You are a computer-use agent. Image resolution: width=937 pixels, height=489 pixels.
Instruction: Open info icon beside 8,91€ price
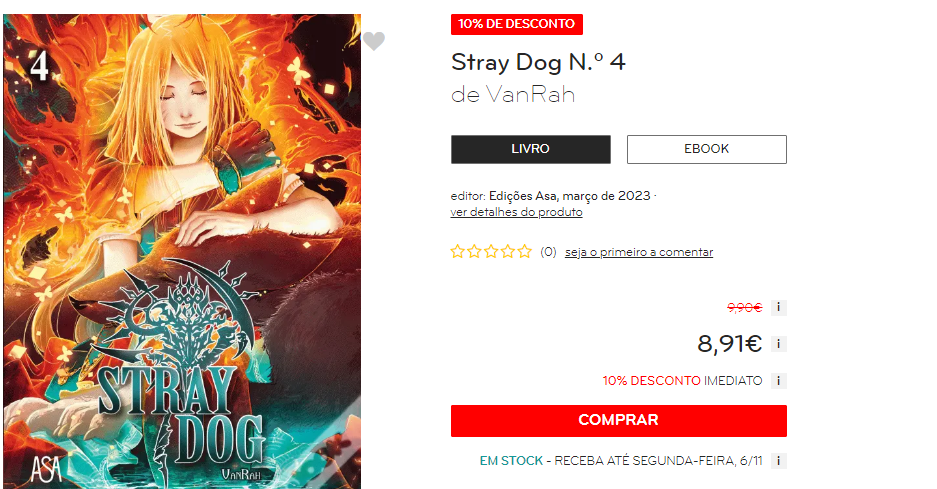pos(778,344)
